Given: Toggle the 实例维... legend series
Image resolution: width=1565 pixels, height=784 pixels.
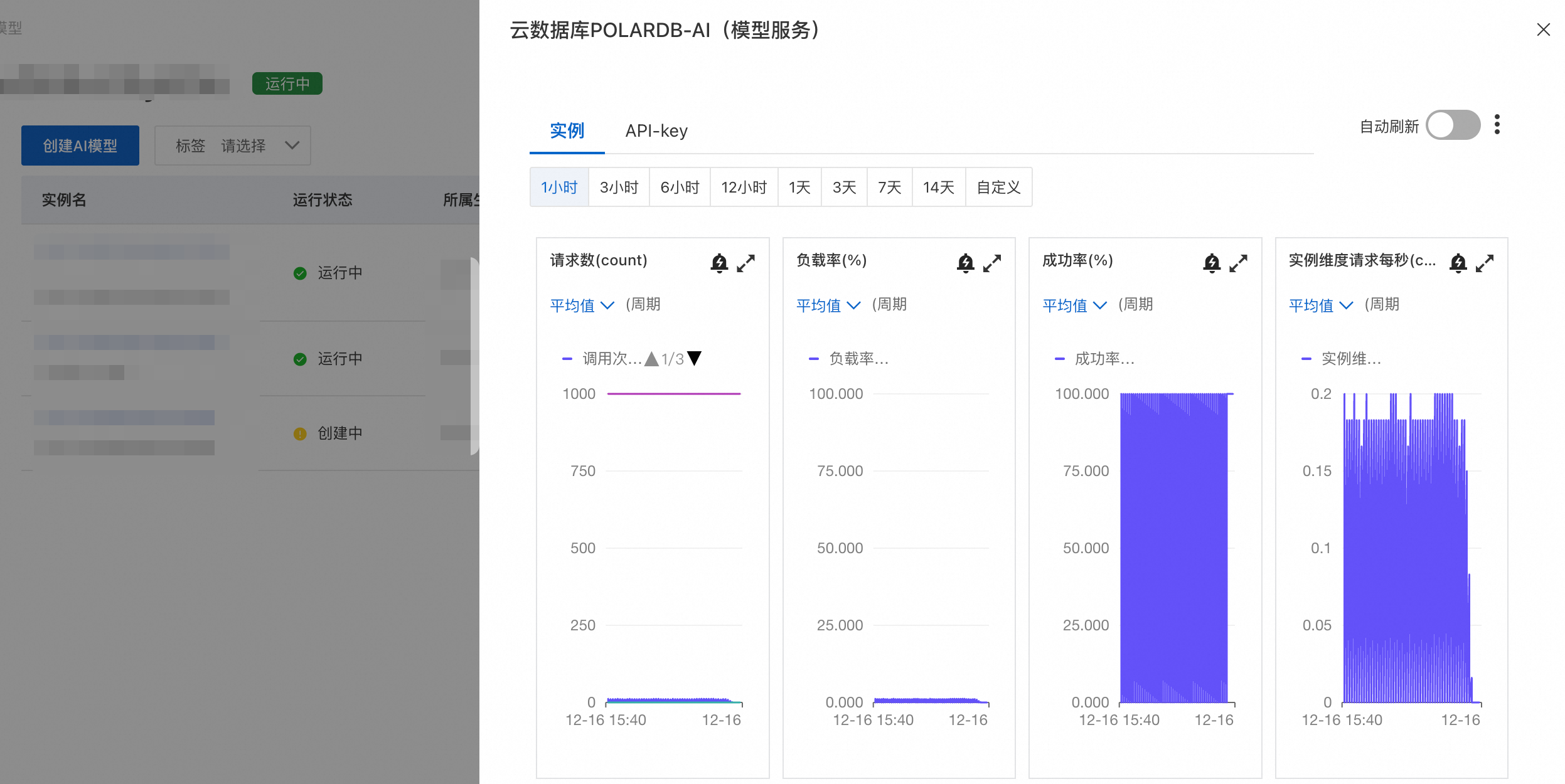Looking at the screenshot, I should [1341, 359].
